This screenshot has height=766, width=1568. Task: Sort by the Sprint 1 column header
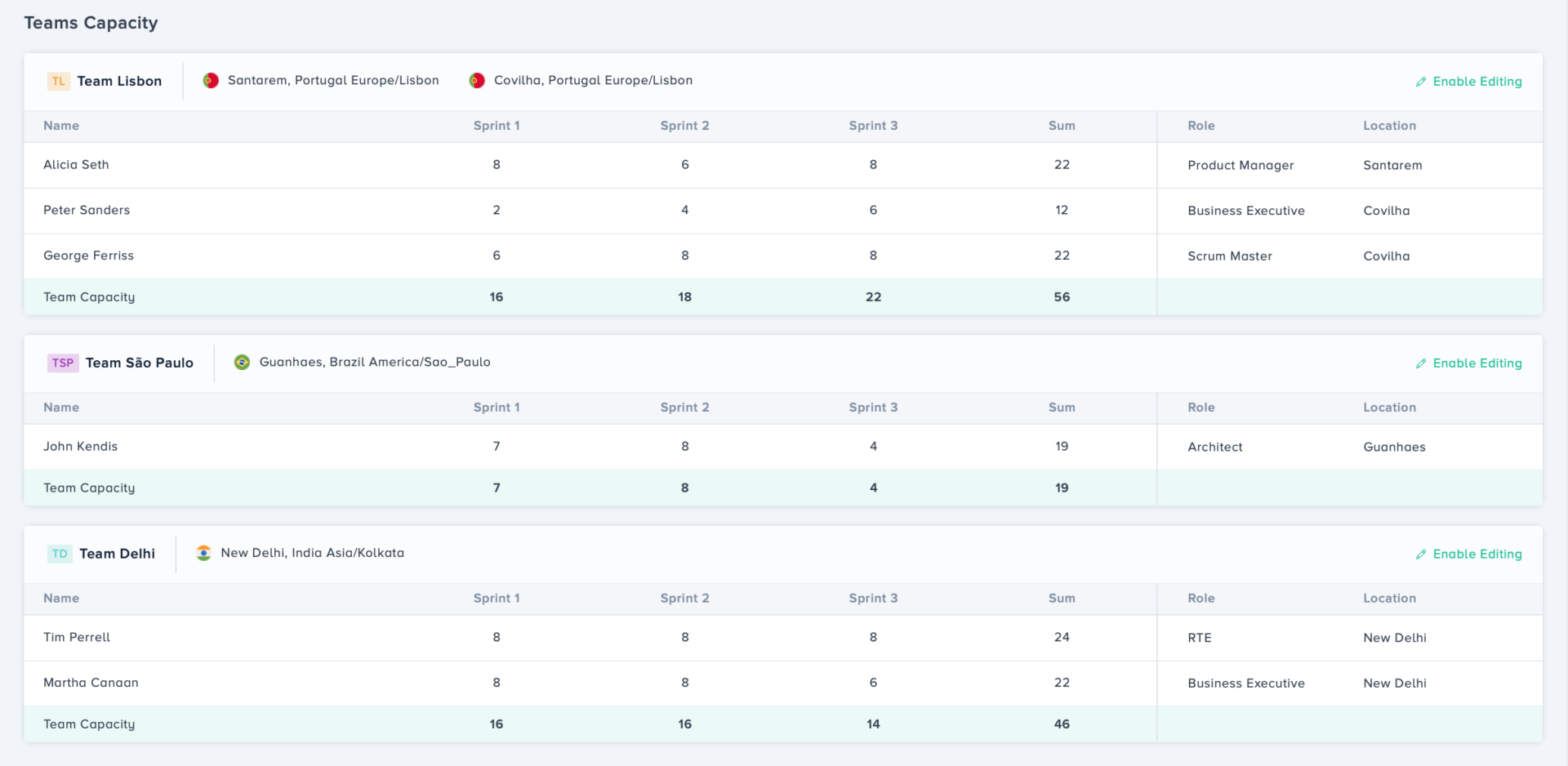pos(496,126)
